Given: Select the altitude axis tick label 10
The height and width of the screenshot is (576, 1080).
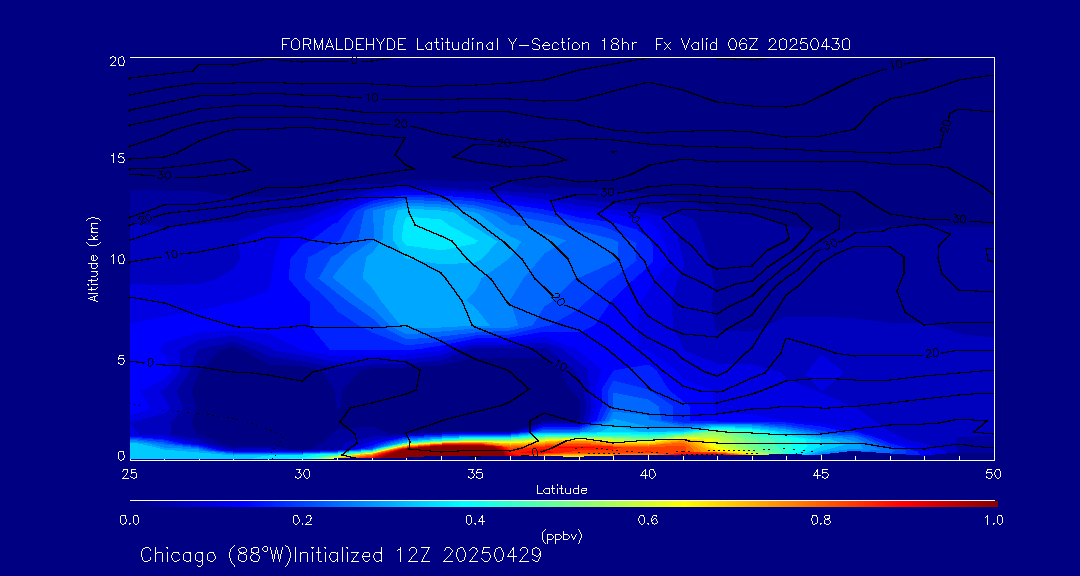Looking at the screenshot, I should pos(117,259).
